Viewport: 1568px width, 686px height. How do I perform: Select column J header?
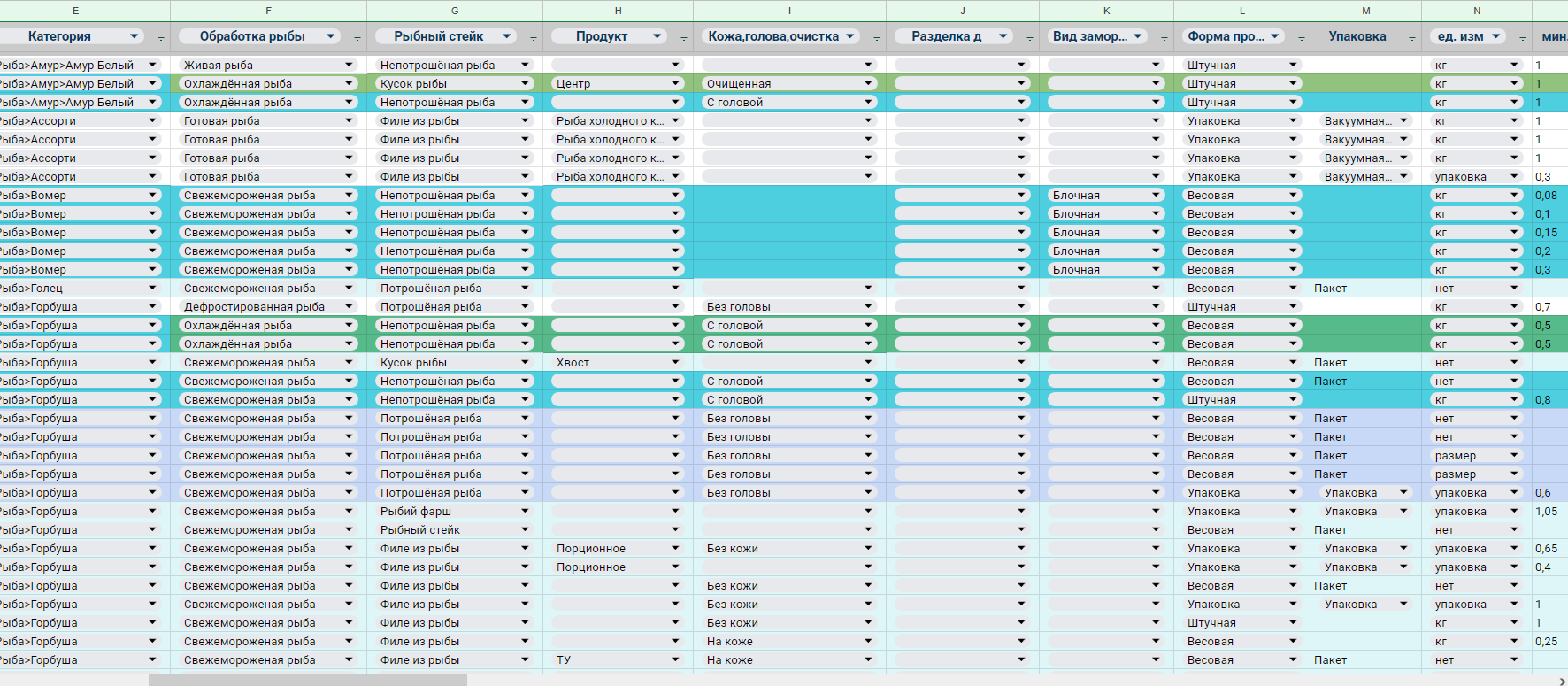point(963,11)
